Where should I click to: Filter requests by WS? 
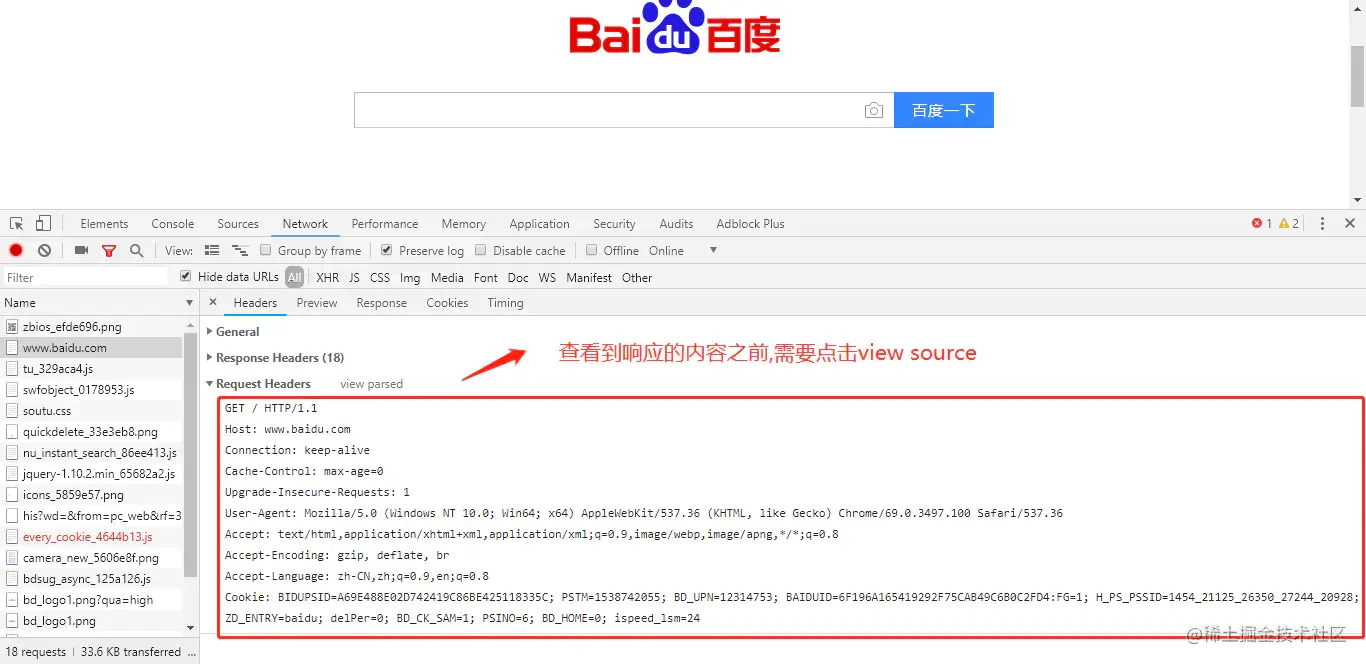click(x=547, y=277)
